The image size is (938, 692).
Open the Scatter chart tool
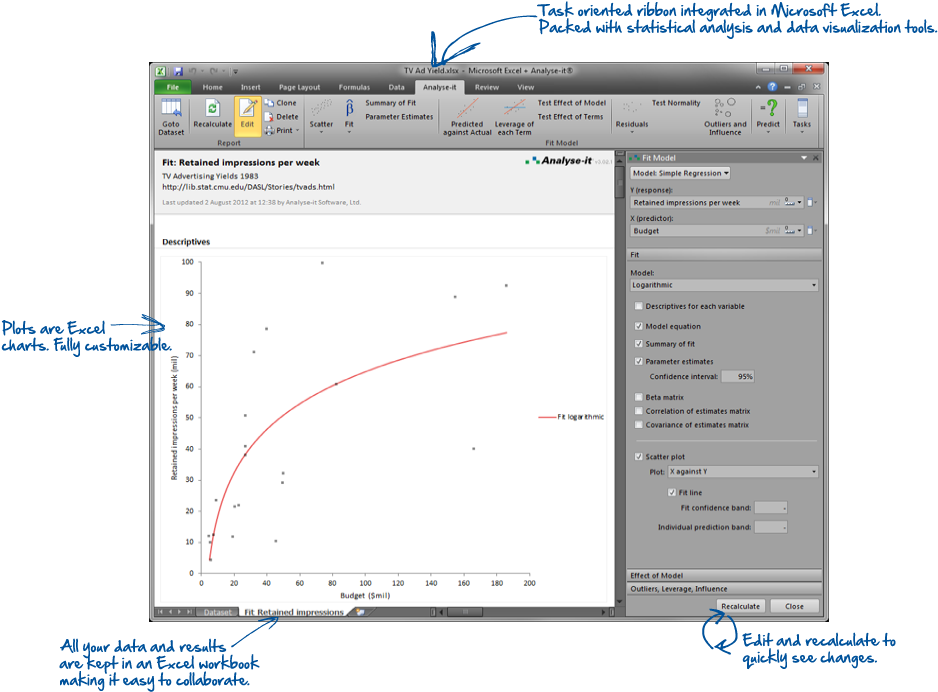tap(320, 114)
